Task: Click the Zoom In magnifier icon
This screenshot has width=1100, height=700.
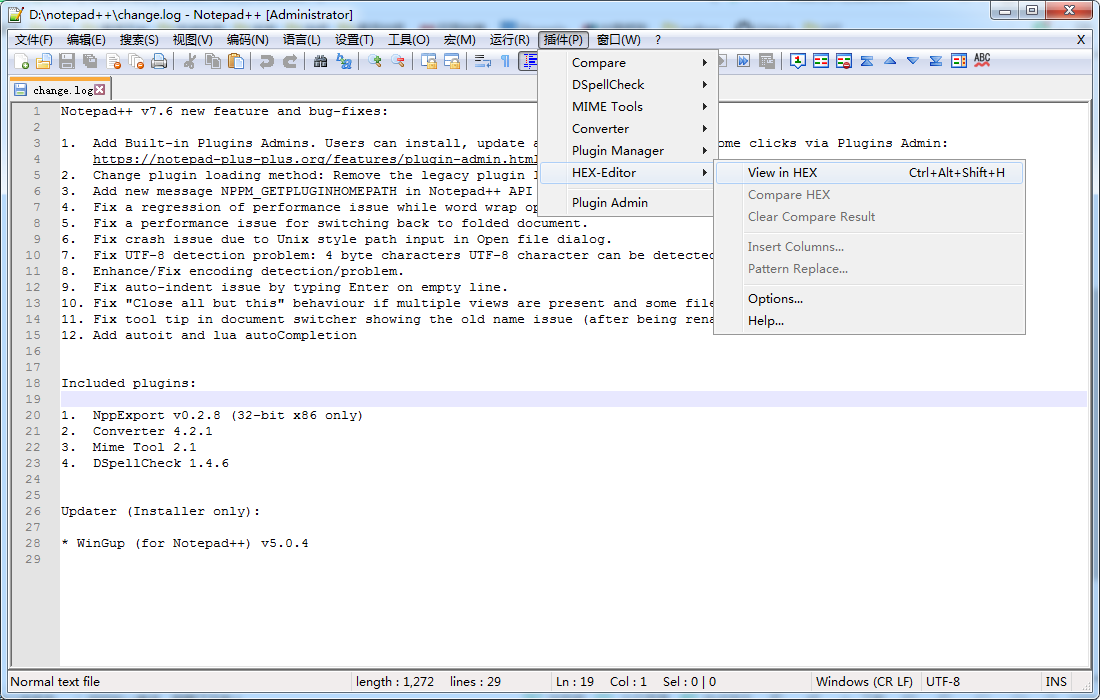Action: click(x=375, y=62)
